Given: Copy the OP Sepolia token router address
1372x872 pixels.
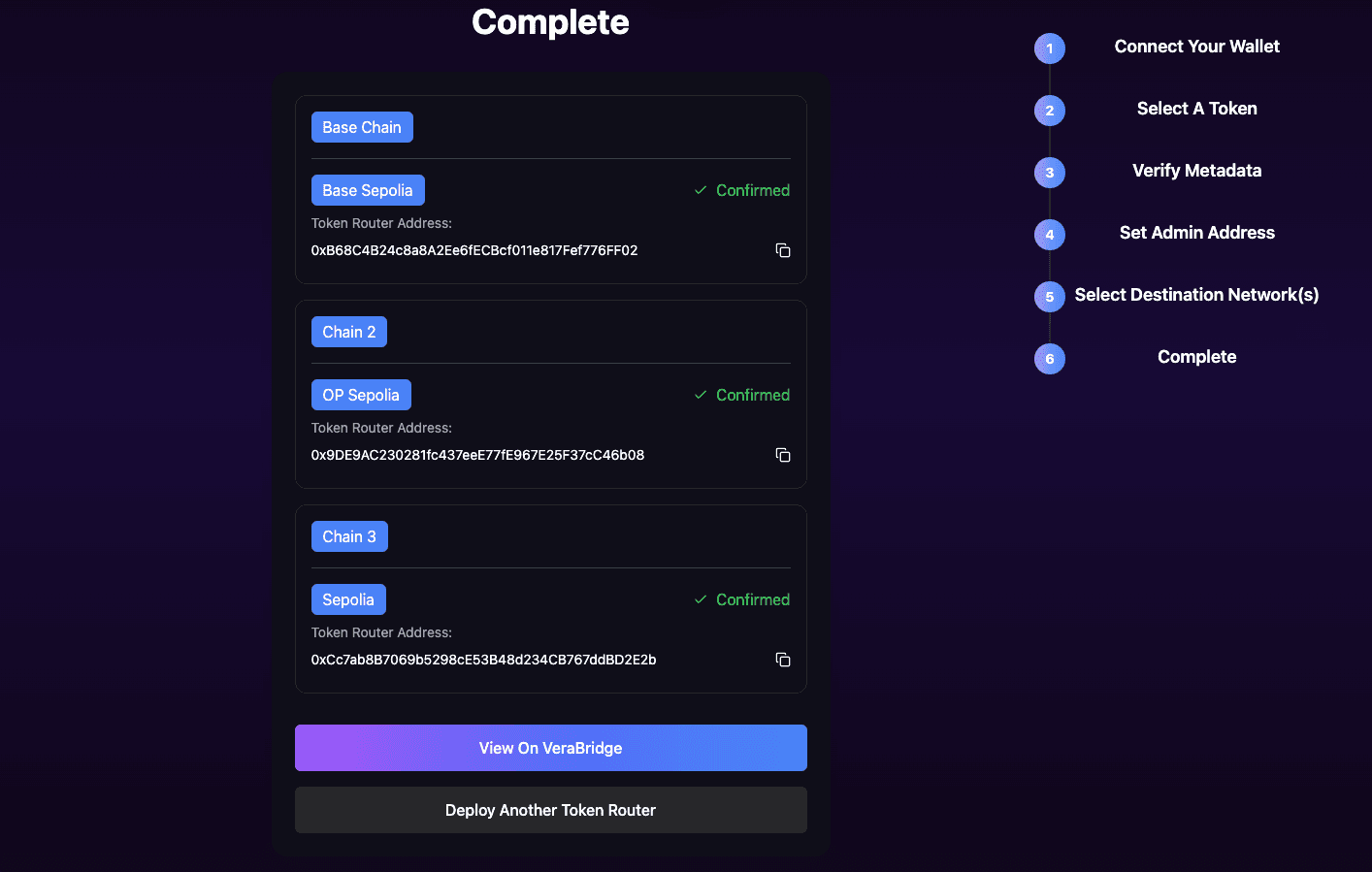Looking at the screenshot, I should click(783, 455).
